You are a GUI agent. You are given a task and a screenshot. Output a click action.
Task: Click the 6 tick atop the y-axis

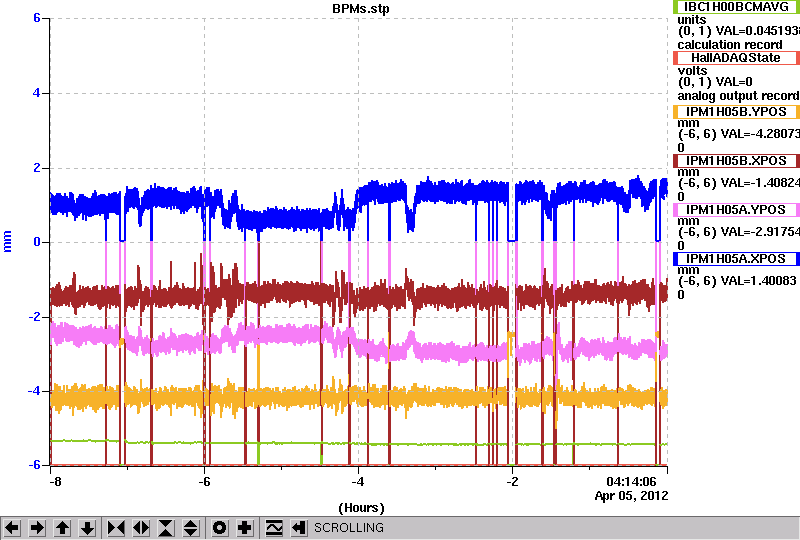click(x=37, y=18)
